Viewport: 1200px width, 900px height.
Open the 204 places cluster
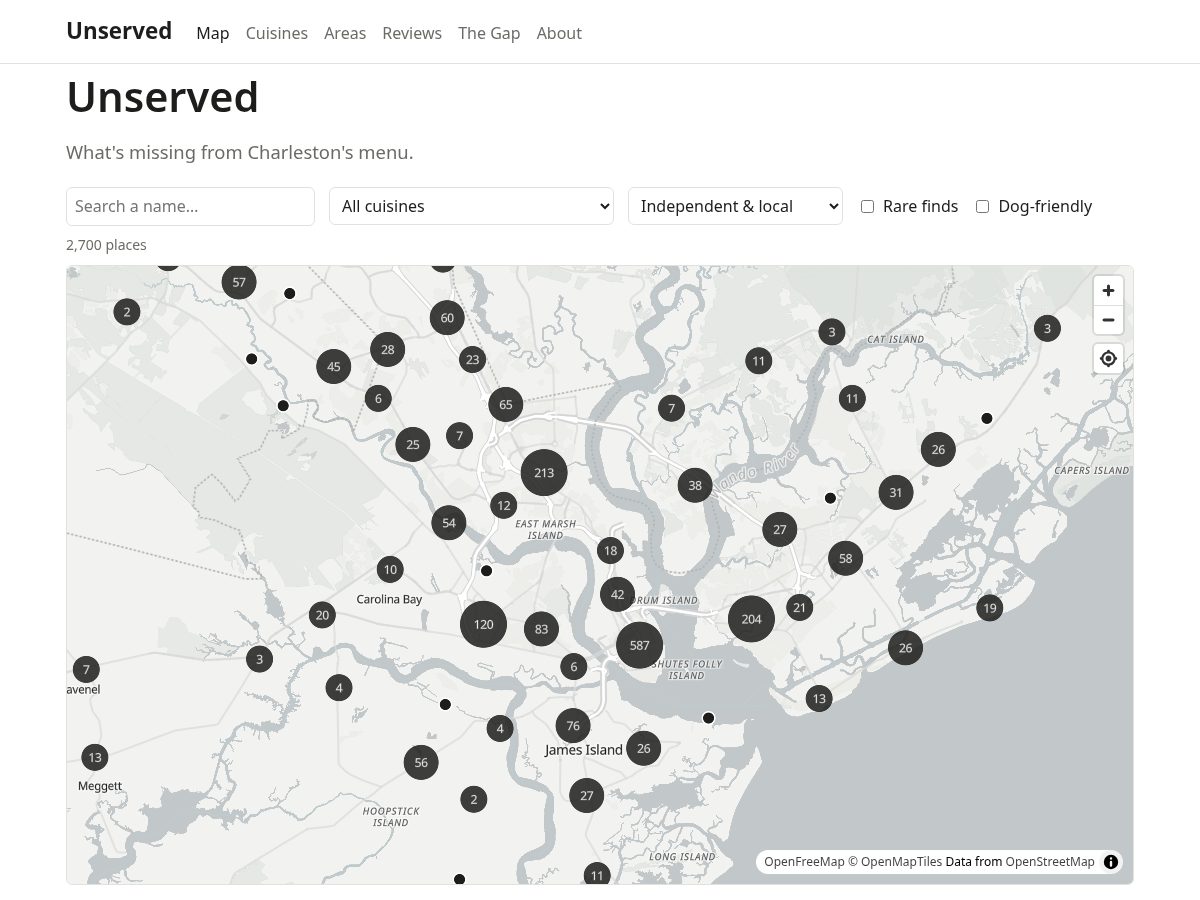(751, 619)
